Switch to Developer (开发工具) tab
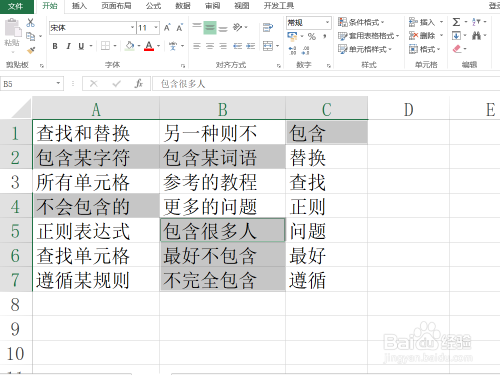This screenshot has width=500, height=375. point(279,6)
